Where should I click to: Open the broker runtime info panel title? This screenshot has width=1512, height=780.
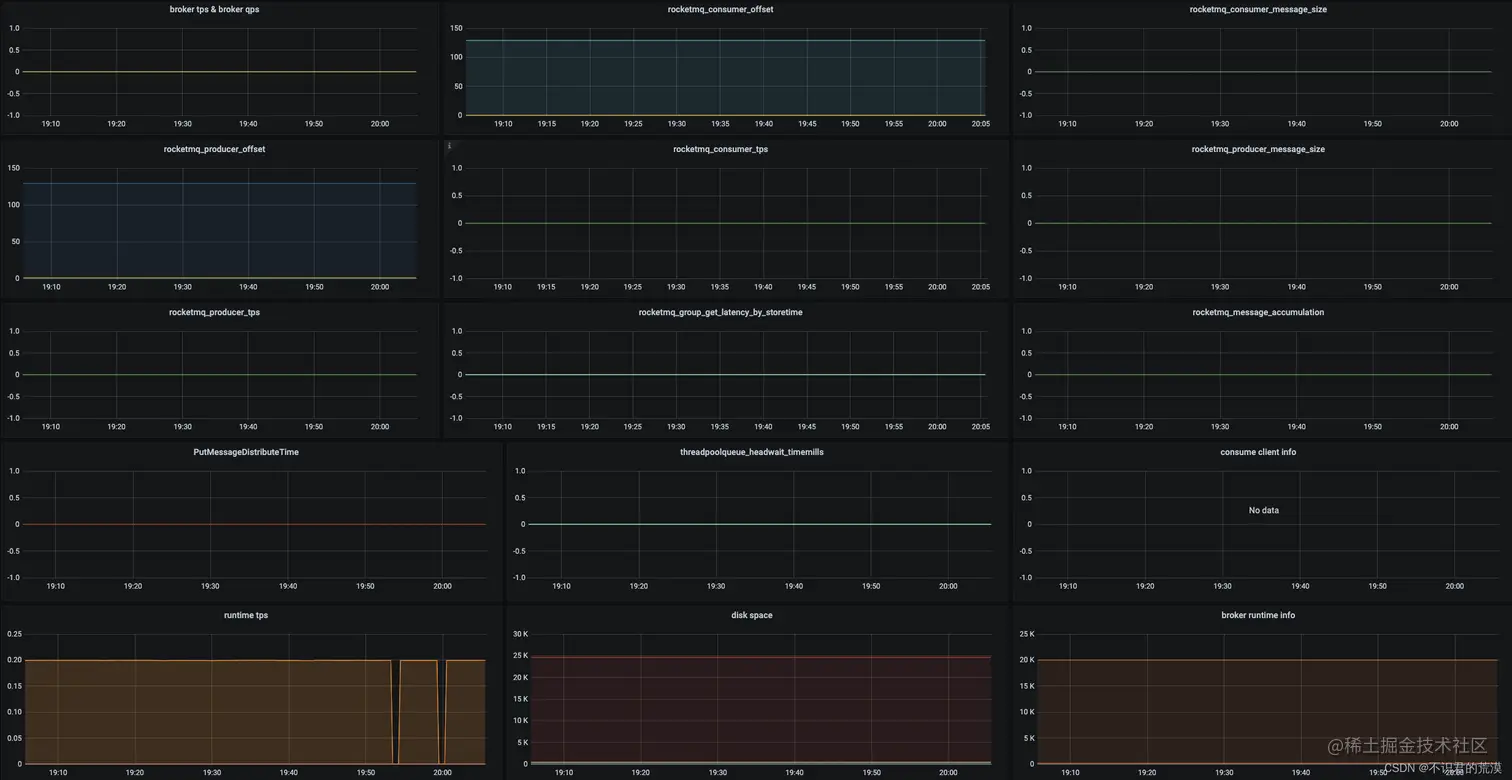1258,615
